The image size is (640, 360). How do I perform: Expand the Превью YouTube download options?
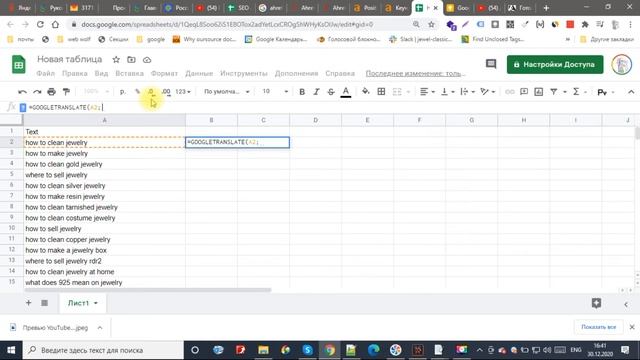[x=100, y=328]
